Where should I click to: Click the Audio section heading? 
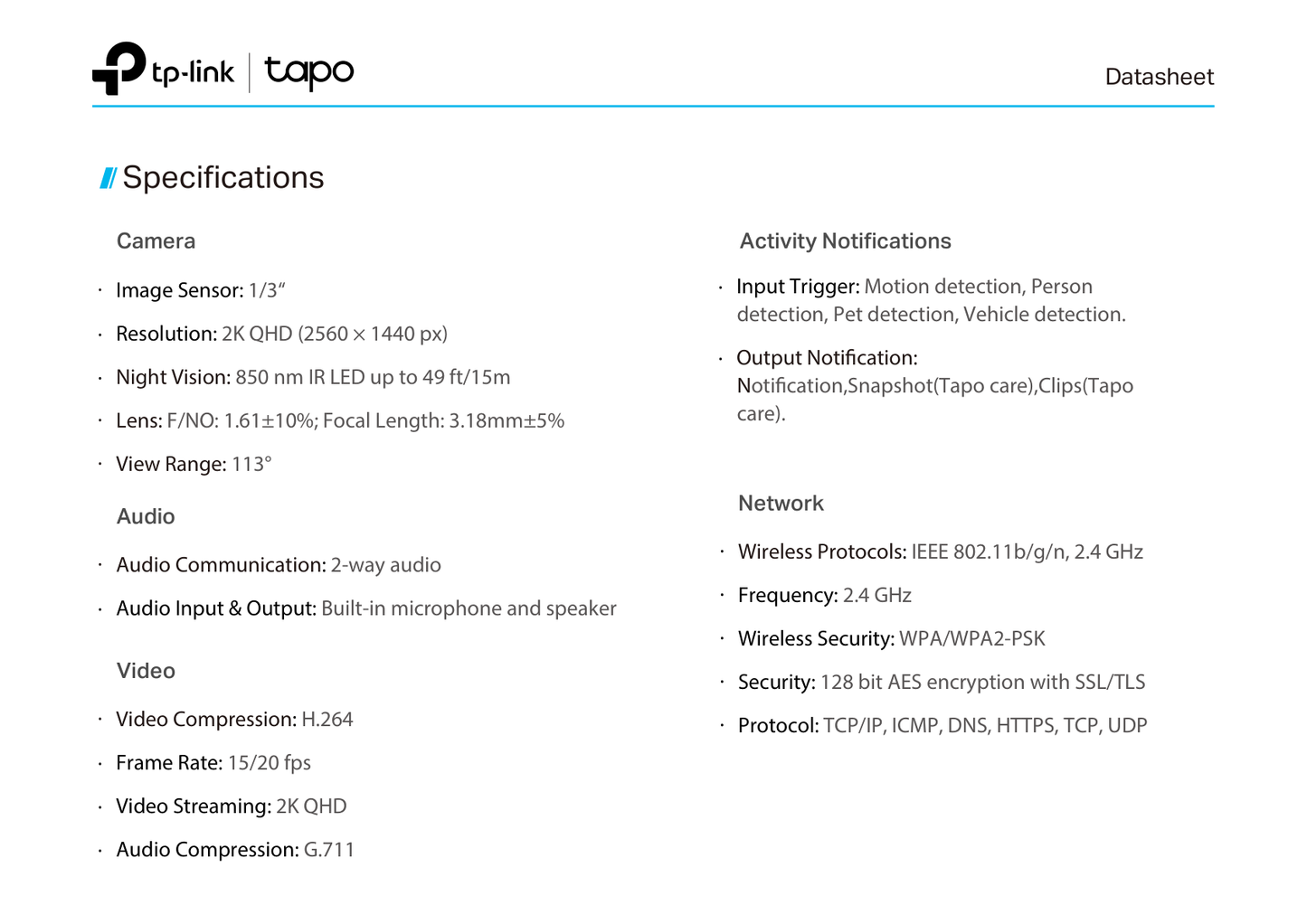[146, 516]
